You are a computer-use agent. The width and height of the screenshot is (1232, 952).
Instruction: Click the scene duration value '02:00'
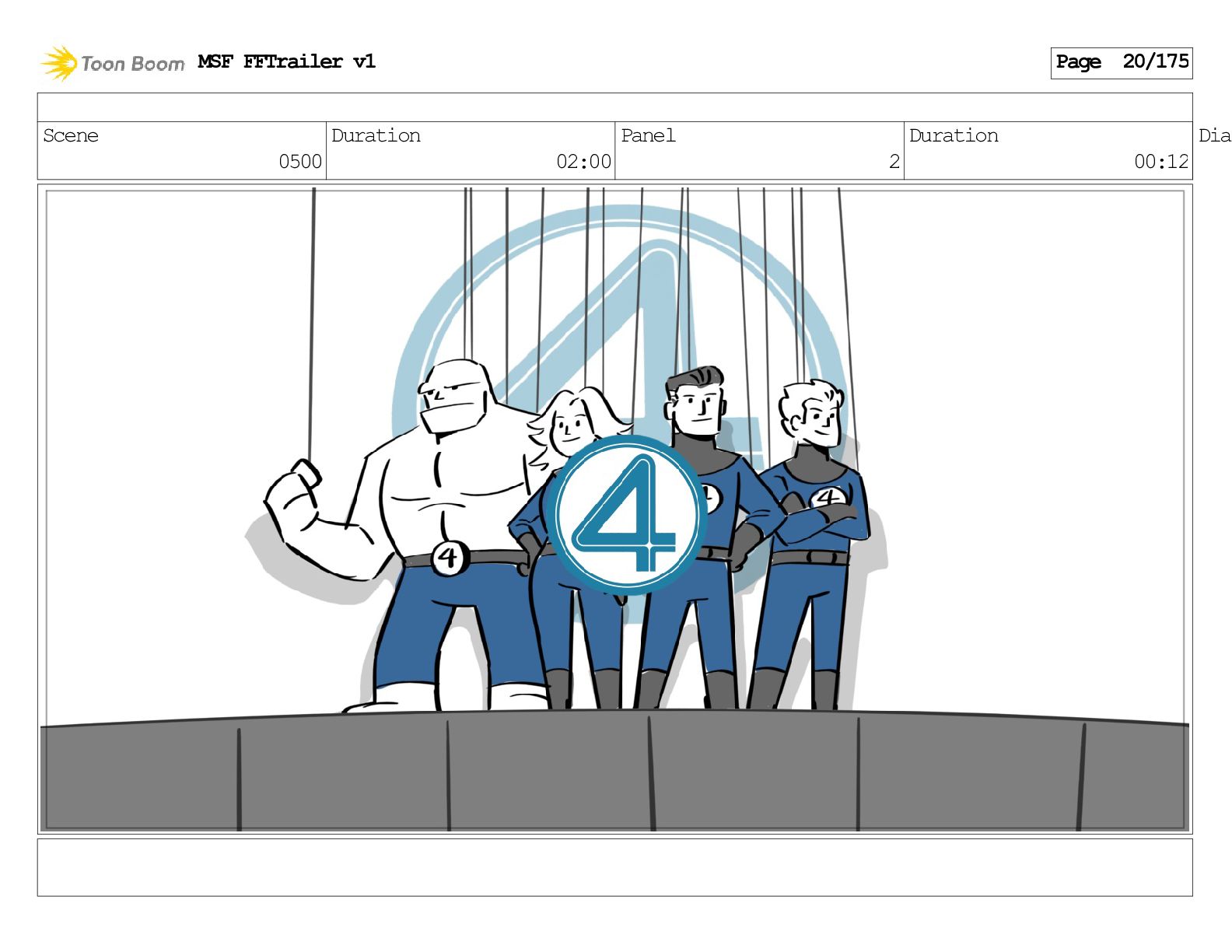[x=583, y=161]
